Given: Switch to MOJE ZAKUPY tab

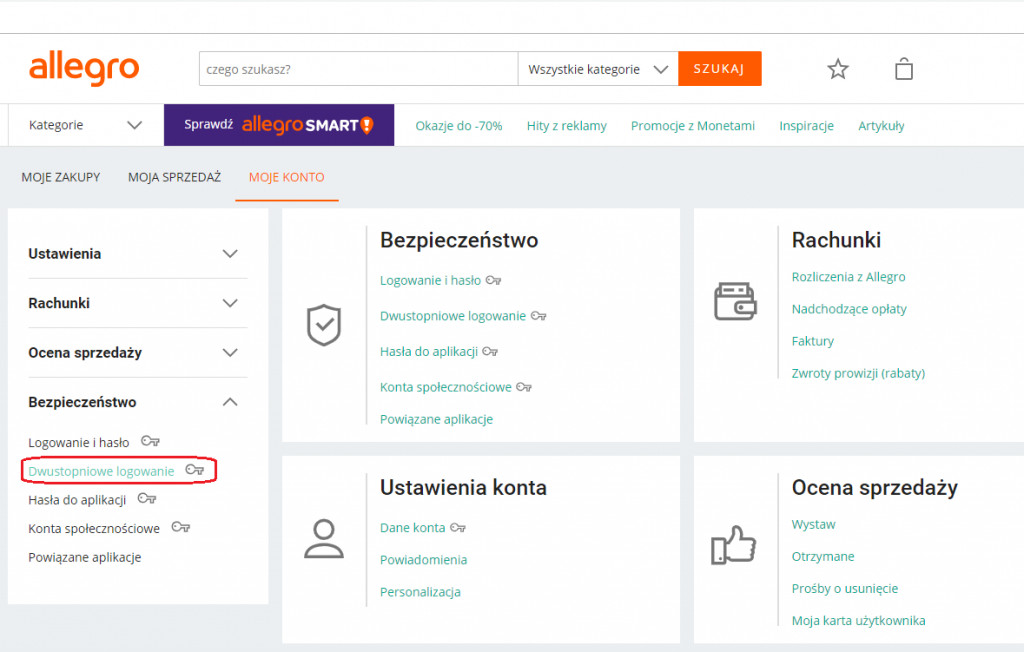Looking at the screenshot, I should (61, 177).
